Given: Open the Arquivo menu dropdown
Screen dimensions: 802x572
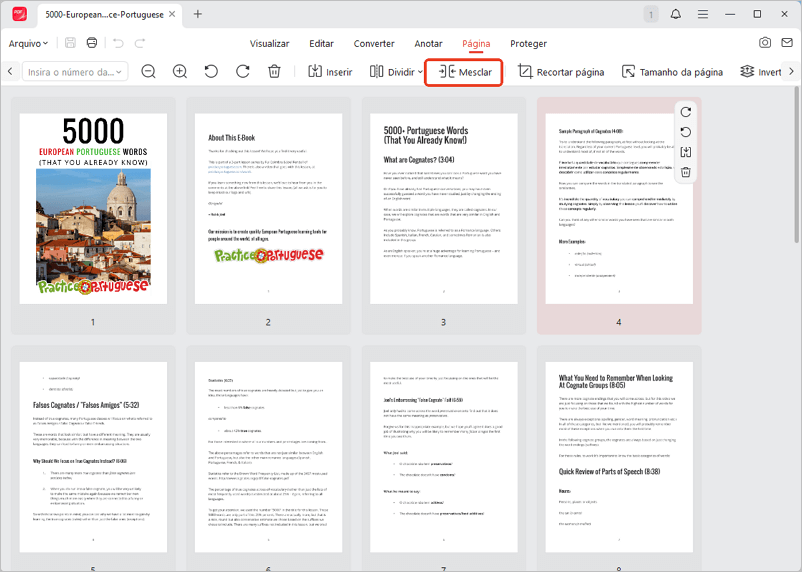Looking at the screenshot, I should 28,43.
